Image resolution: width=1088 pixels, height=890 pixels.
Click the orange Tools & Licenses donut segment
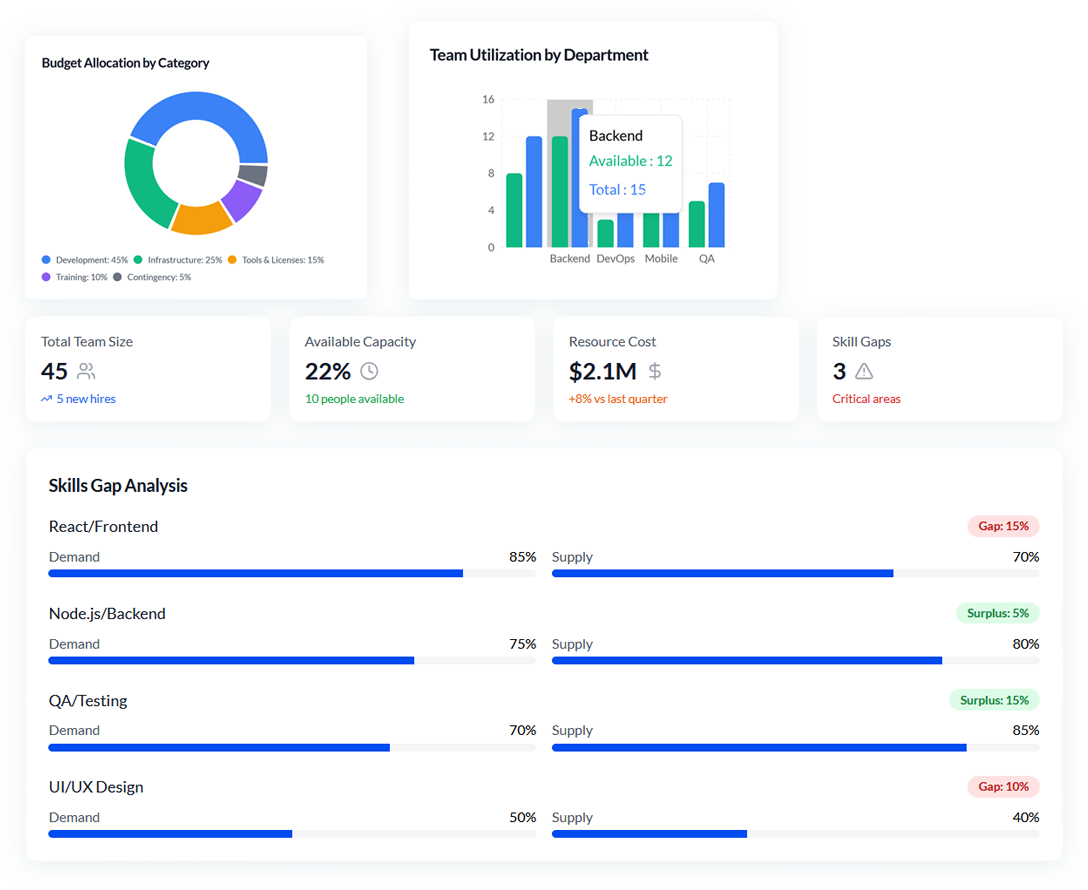pyautogui.click(x=200, y=220)
